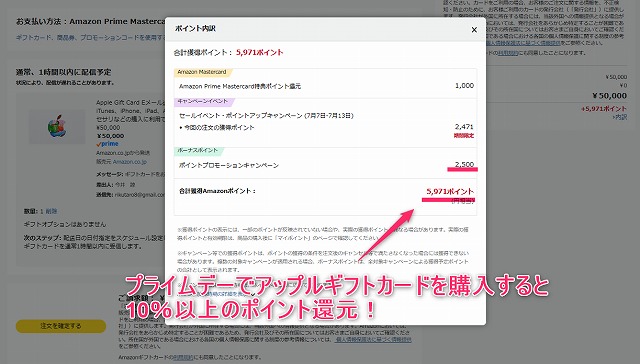640x364 pixels.
Task: Click the ボーナスポイント label tag
Action: 198,151
